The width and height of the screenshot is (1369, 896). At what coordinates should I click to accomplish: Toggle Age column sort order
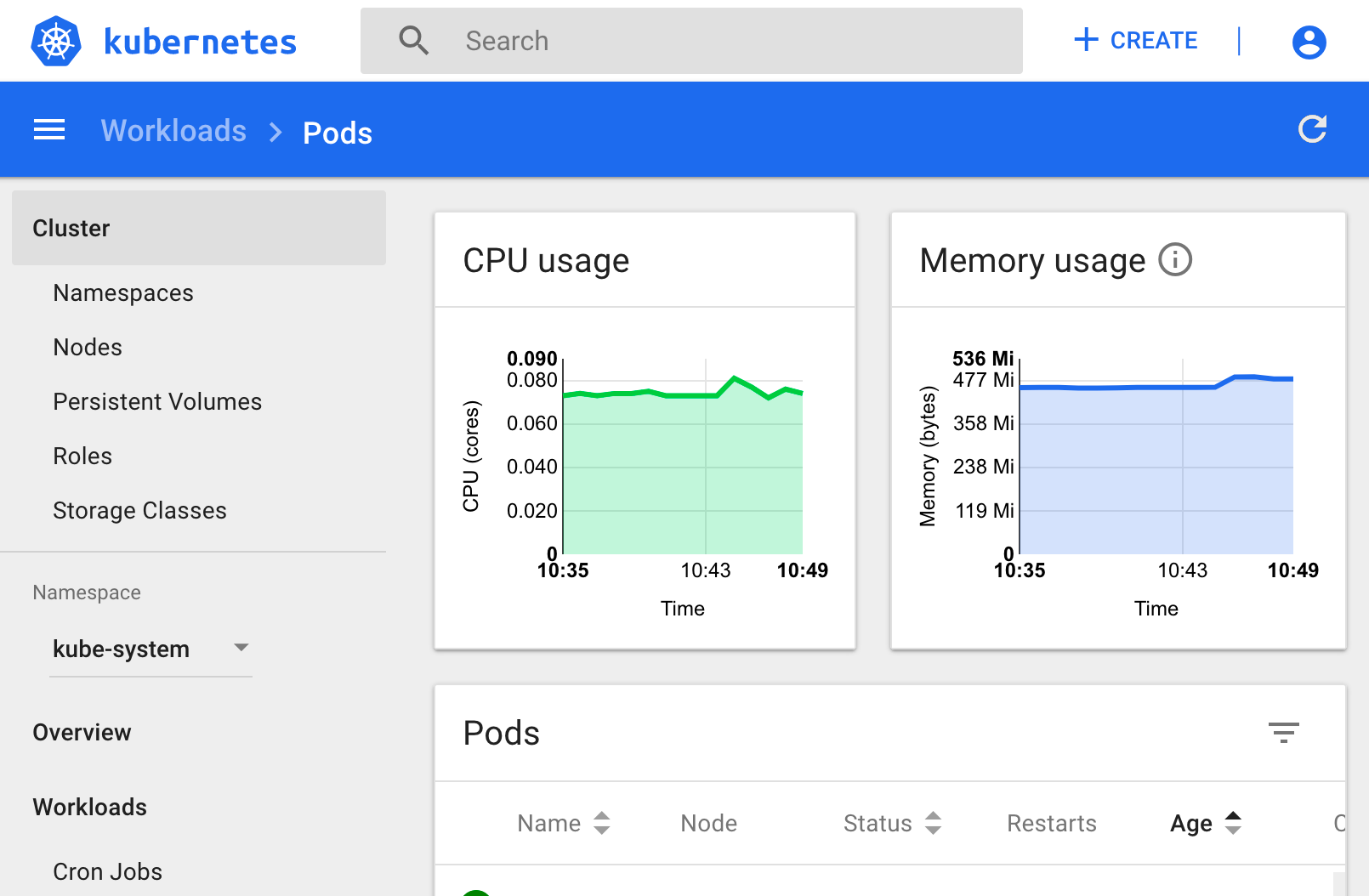[x=1233, y=823]
